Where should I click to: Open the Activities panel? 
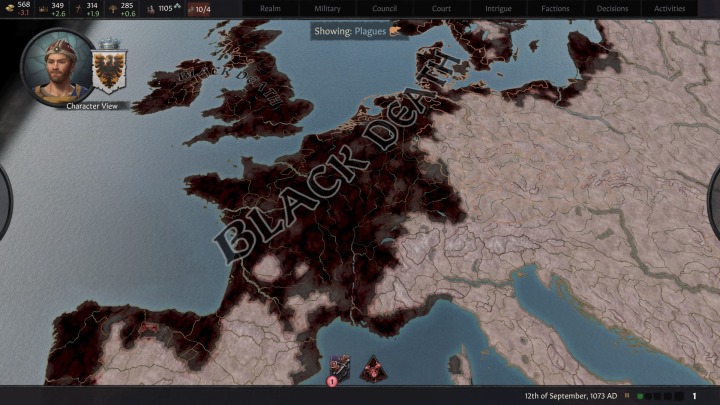coord(669,9)
